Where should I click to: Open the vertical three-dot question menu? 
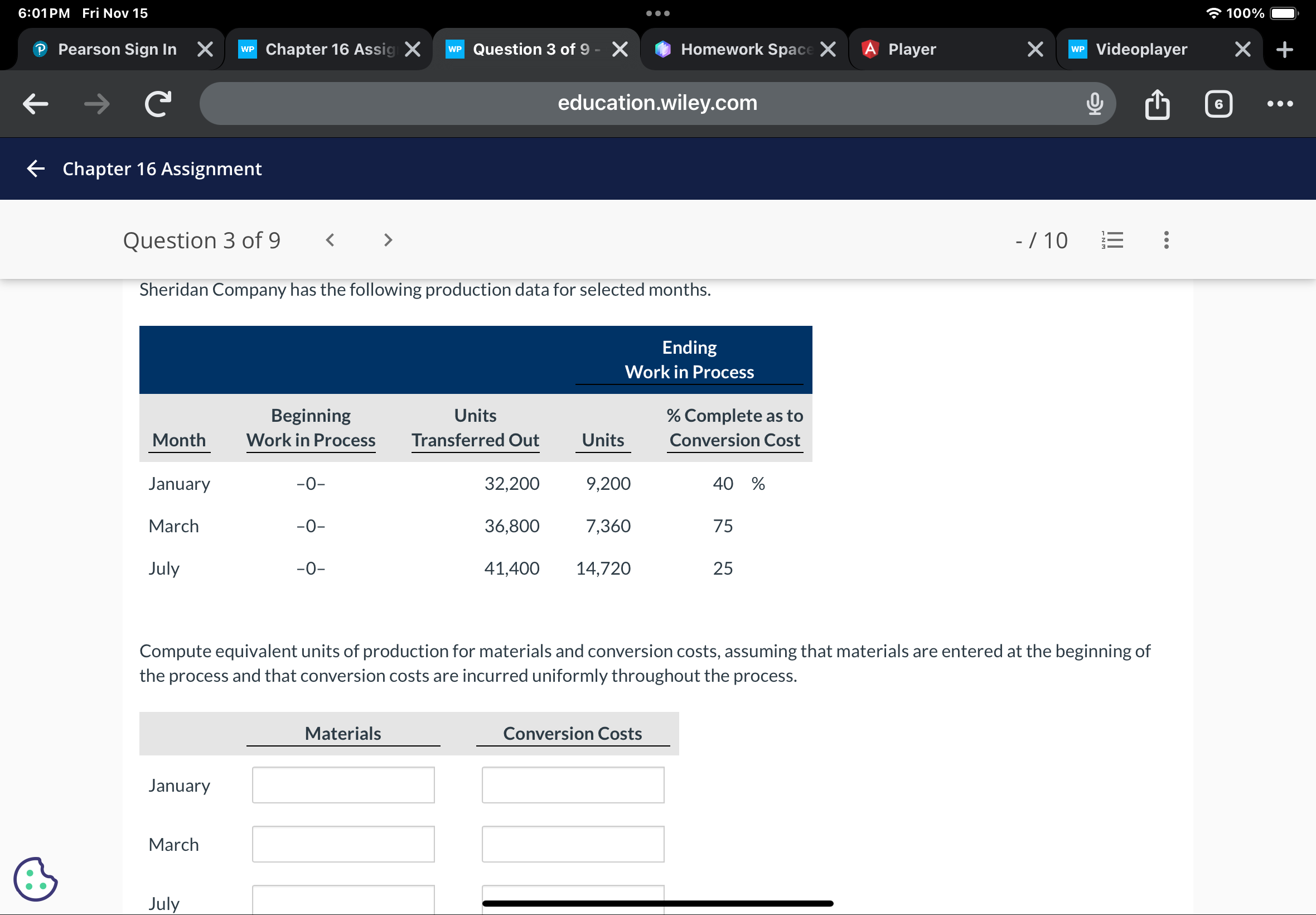coord(1166,240)
